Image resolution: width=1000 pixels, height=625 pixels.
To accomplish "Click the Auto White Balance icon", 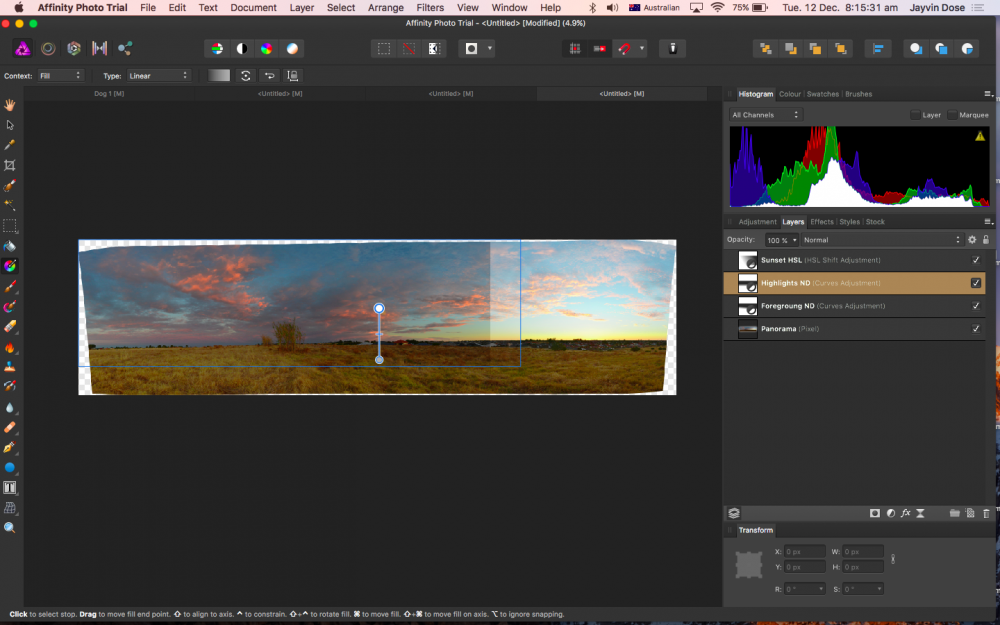I will coord(292,48).
